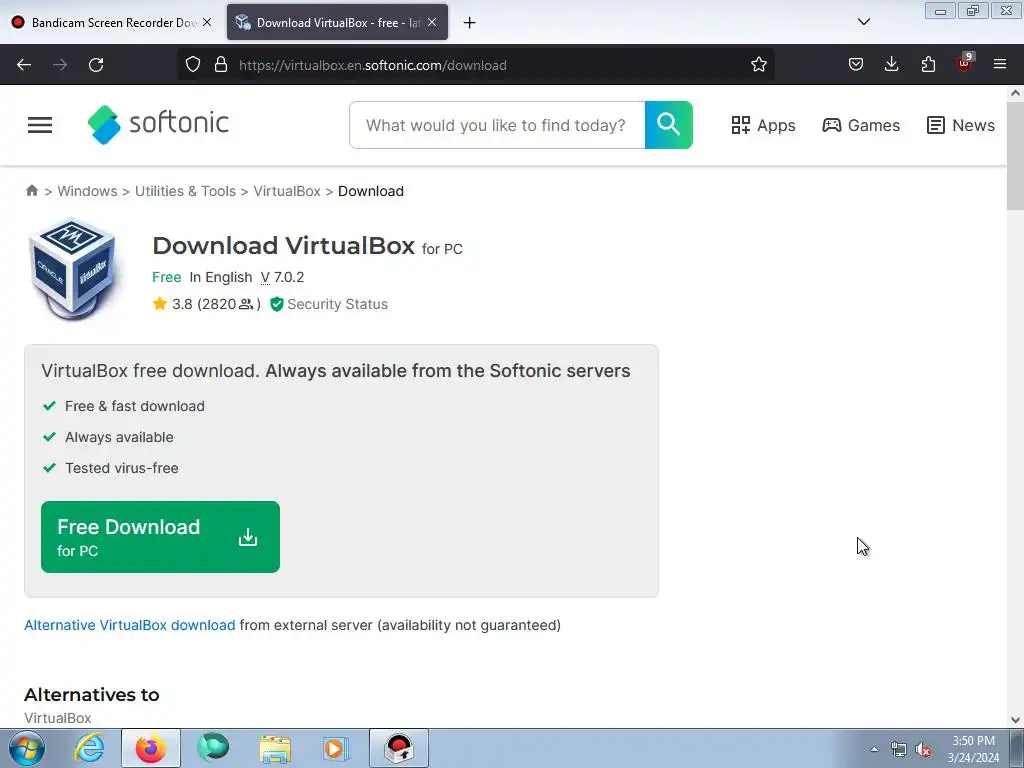The height and width of the screenshot is (768, 1024).
Task: Click the 'Free & fast download' text
Action: (x=135, y=406)
